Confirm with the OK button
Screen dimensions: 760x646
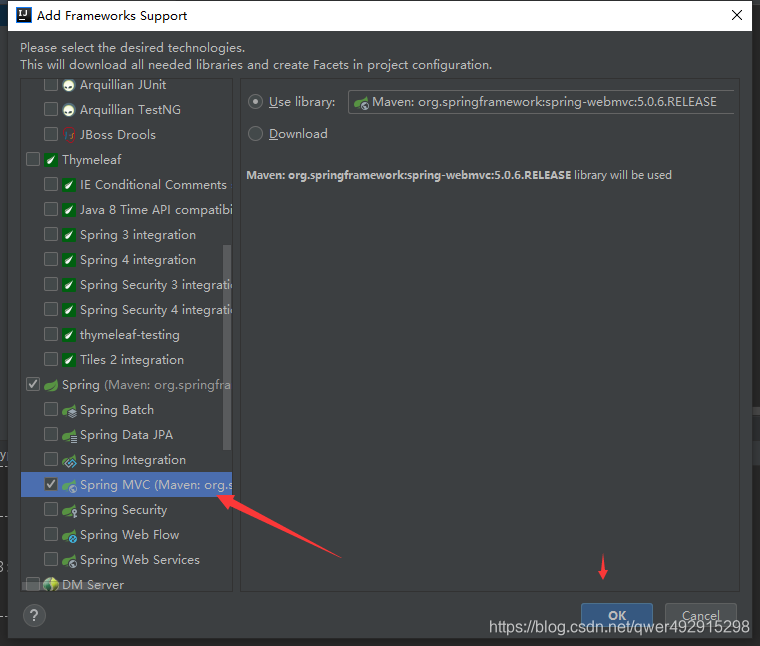(617, 615)
